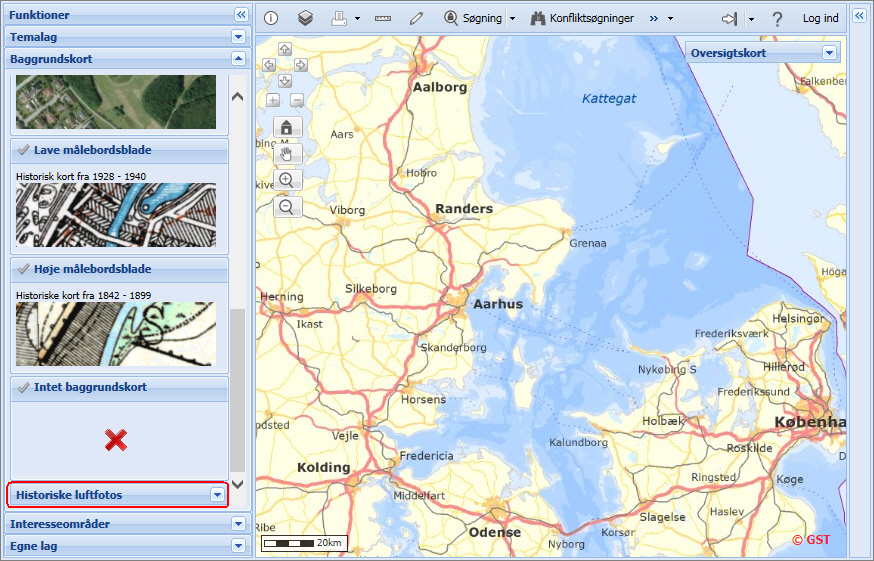The width and height of the screenshot is (874, 561).
Task: Click the Log ind link
Action: pyautogui.click(x=820, y=18)
